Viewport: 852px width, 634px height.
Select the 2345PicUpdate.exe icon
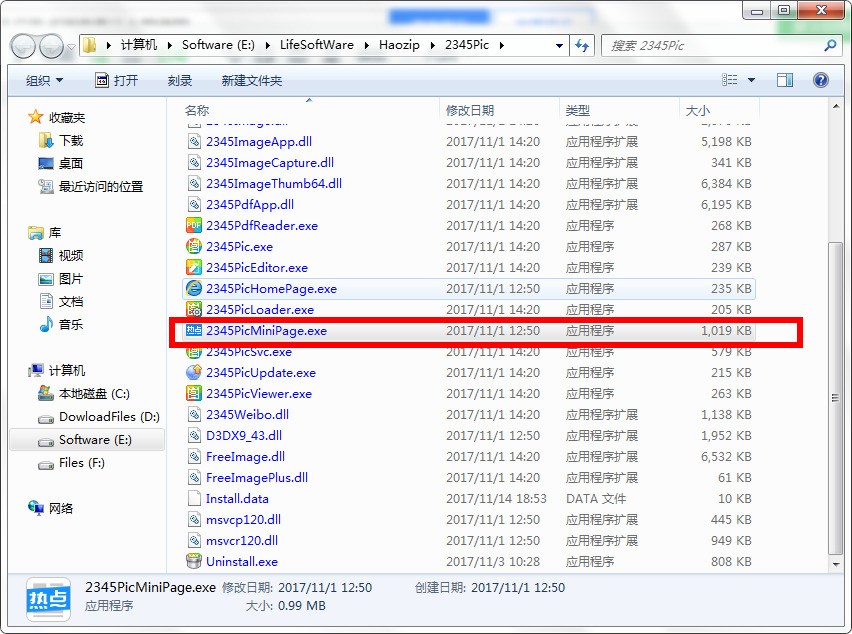[193, 372]
